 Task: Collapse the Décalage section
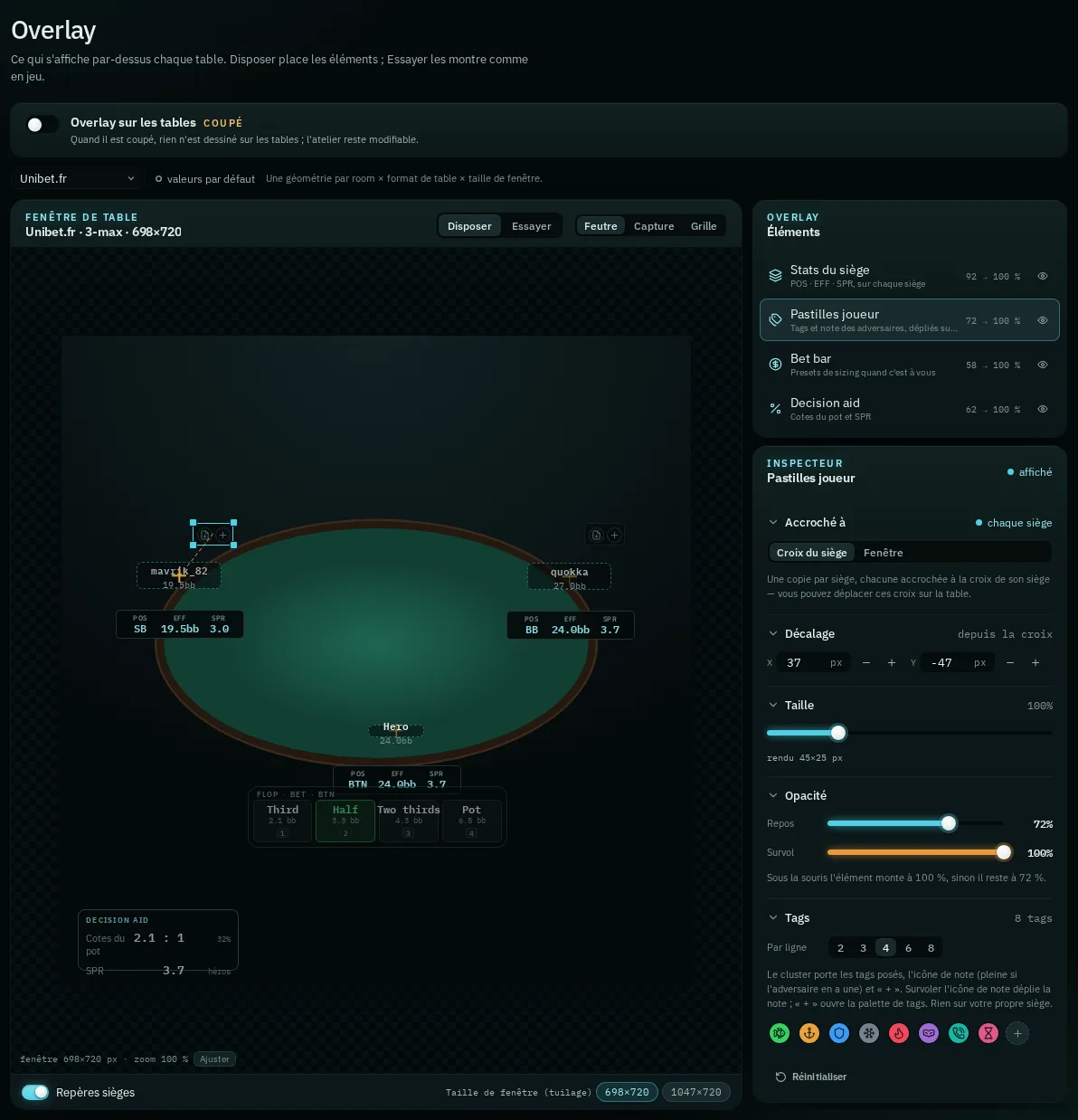[773, 633]
